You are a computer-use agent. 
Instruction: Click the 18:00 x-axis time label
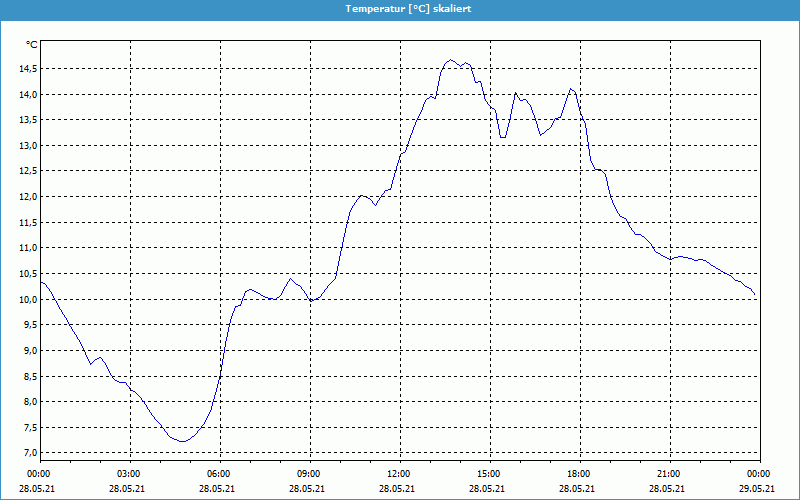coord(579,474)
